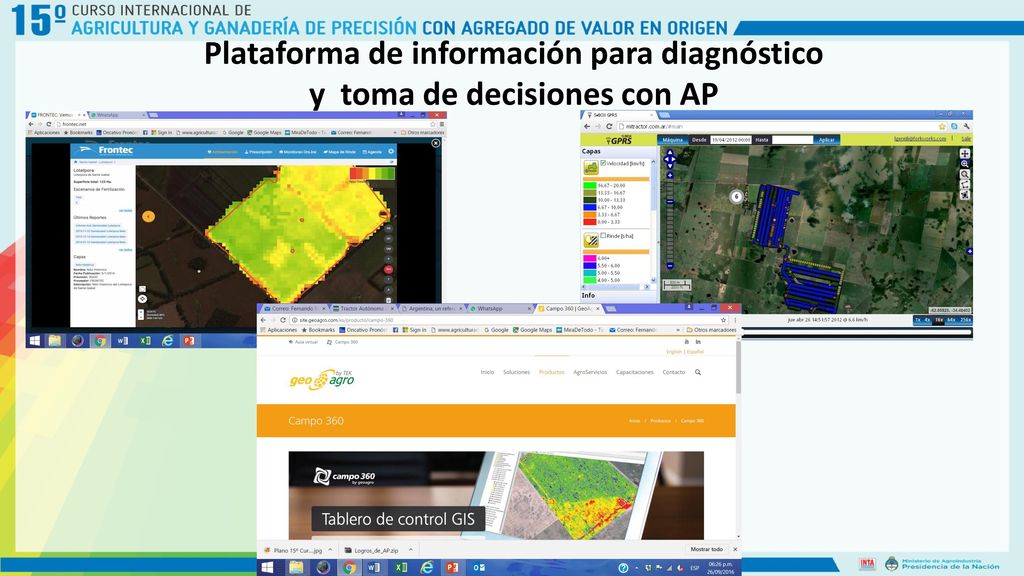
Task: Click Chrome in the Frontec window's taskbar
Action: pos(100,340)
